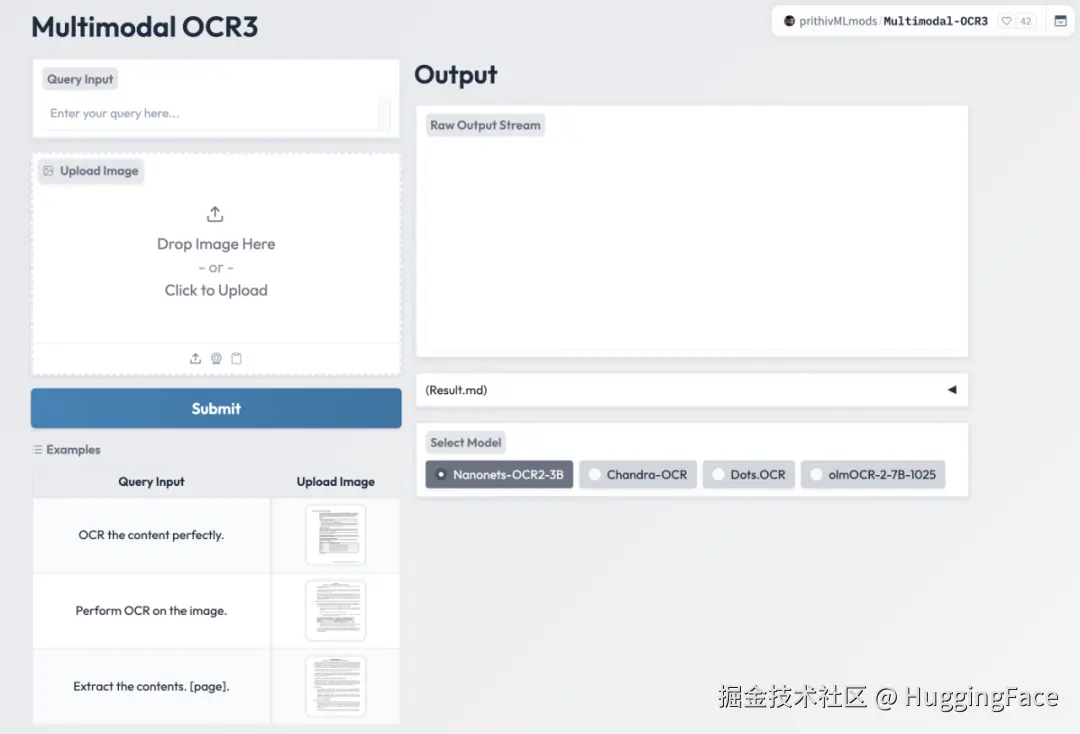The image size is (1080, 734).
Task: Open thumbnail for Perform OCR on the image row
Action: pyautogui.click(x=335, y=611)
